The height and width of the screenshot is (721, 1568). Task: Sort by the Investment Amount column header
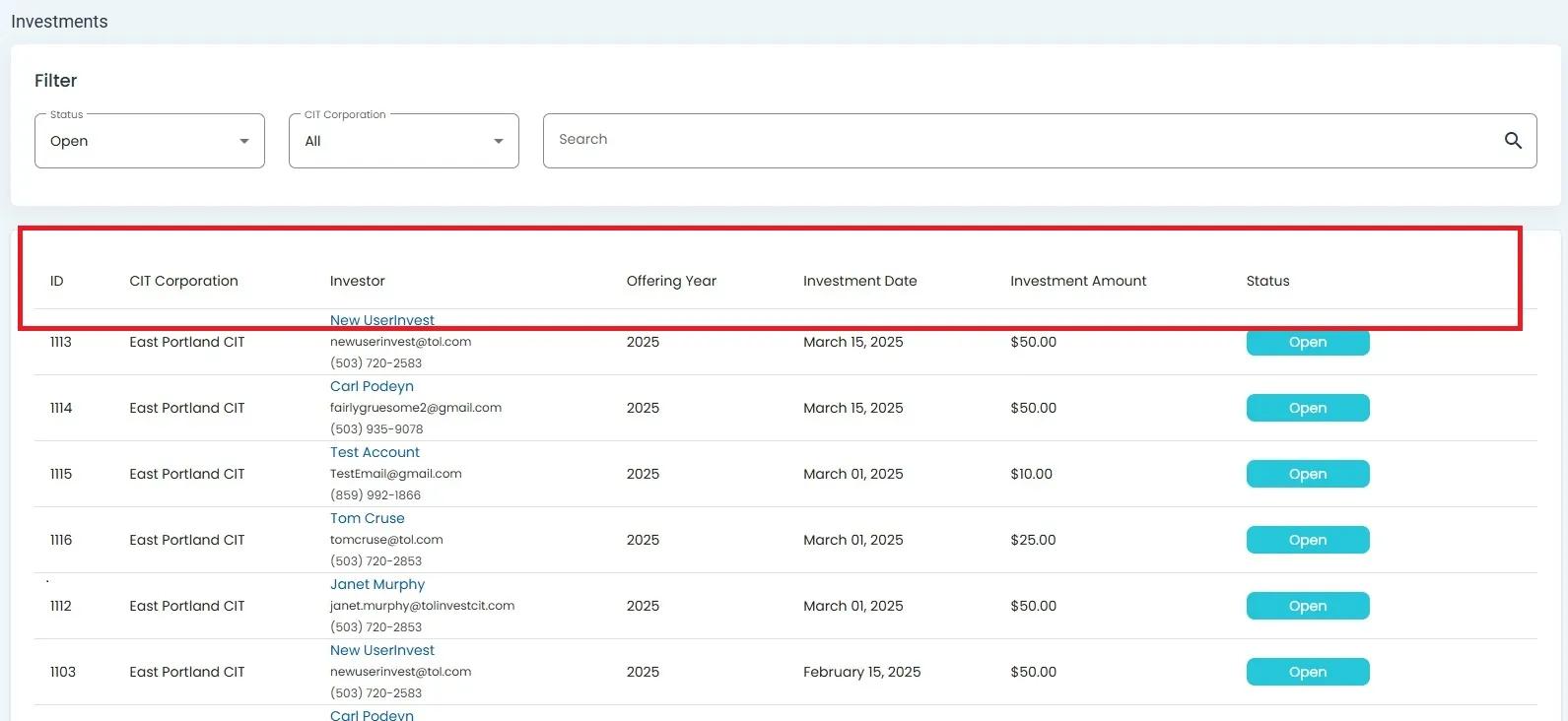click(x=1077, y=281)
